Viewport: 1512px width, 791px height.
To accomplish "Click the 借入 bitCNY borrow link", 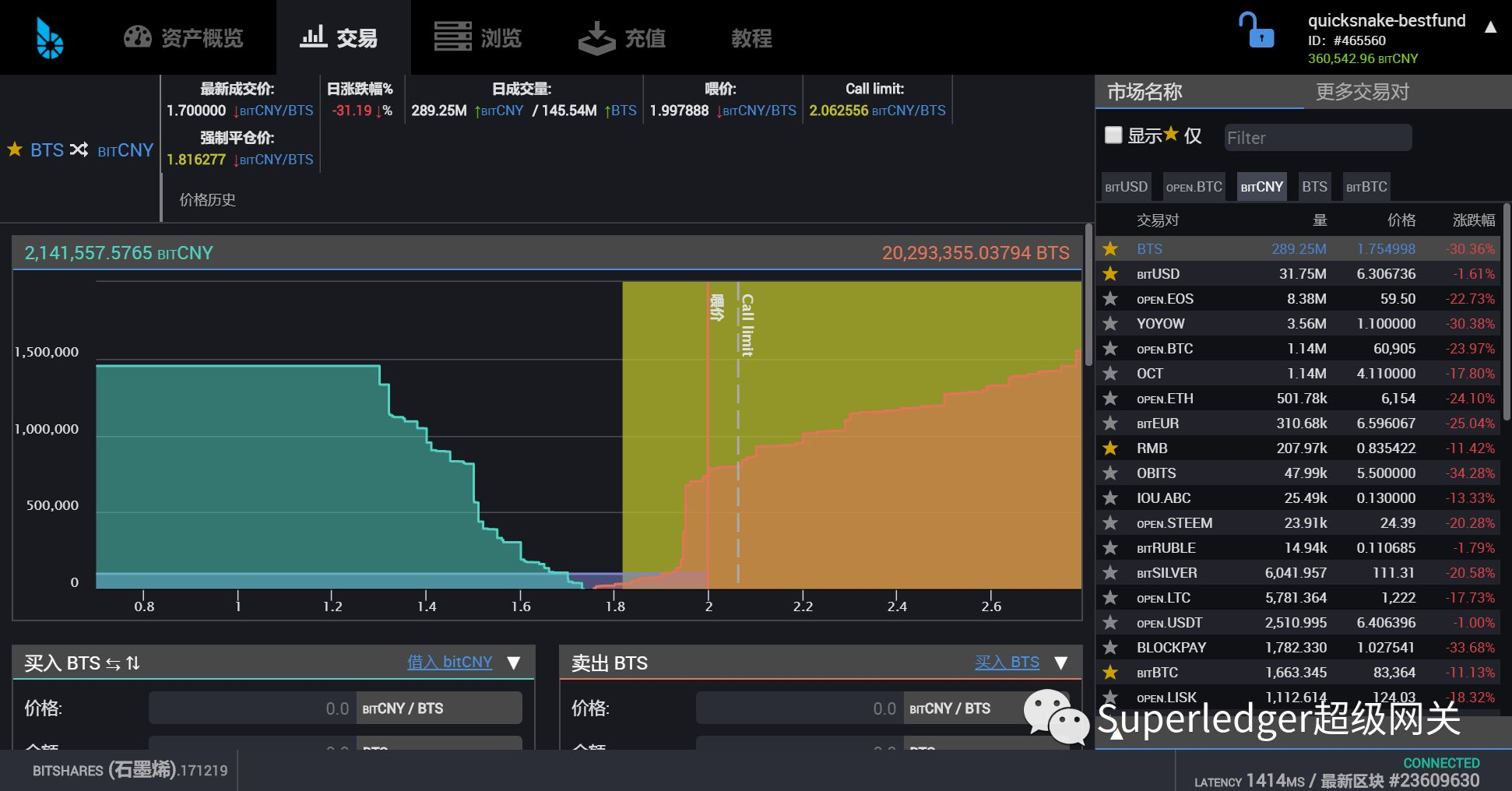I will 449,662.
